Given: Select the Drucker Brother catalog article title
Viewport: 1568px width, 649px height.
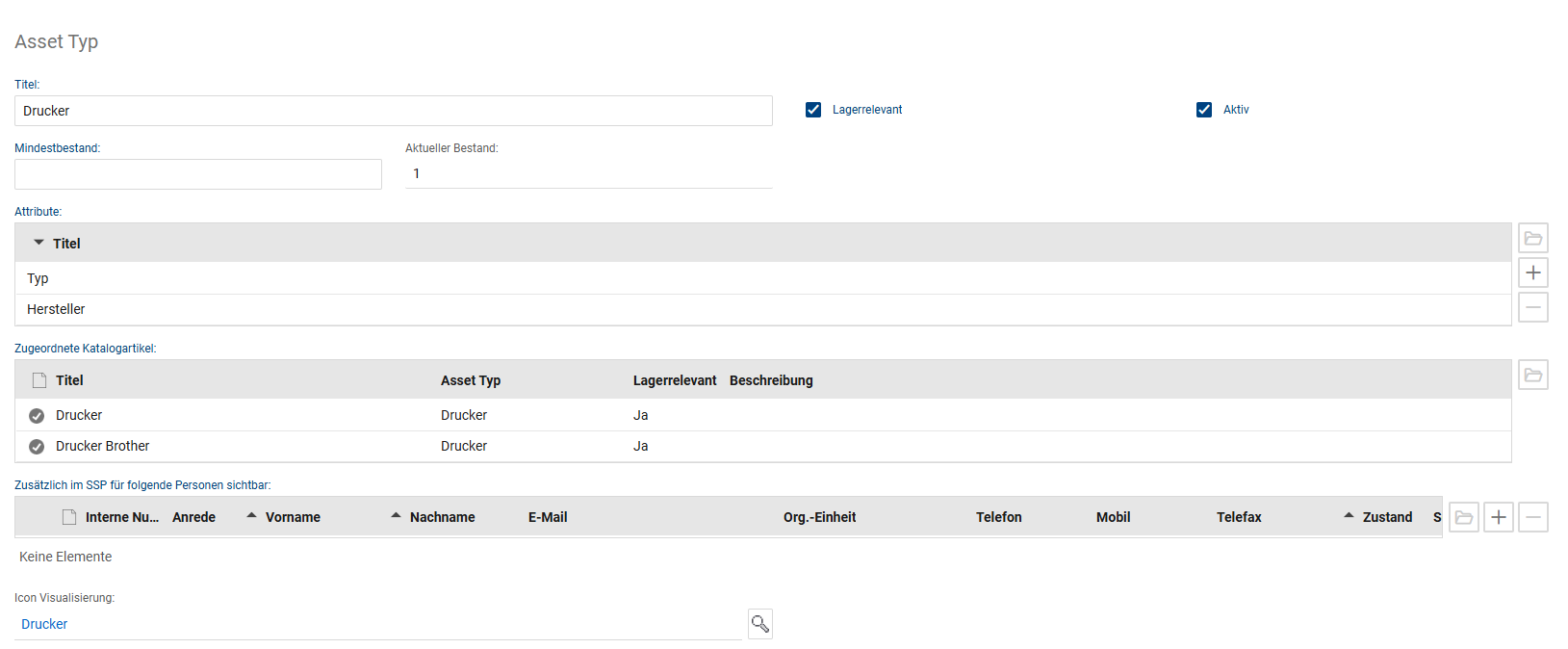Looking at the screenshot, I should point(102,446).
